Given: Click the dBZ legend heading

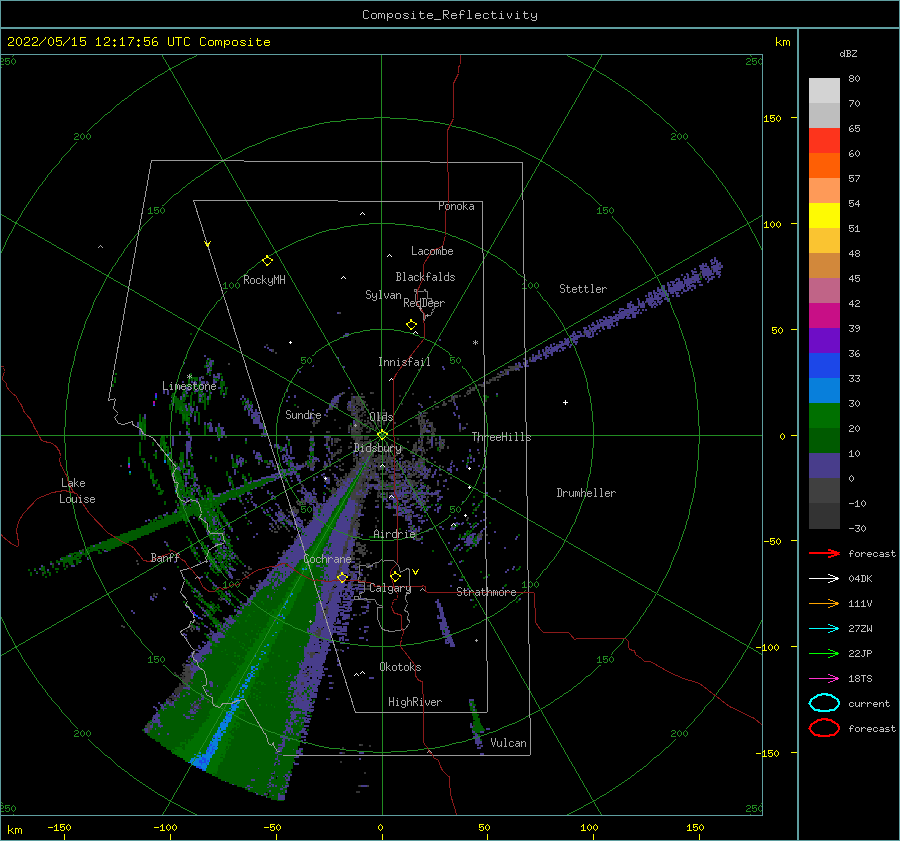Looking at the screenshot, I should pos(848,53).
